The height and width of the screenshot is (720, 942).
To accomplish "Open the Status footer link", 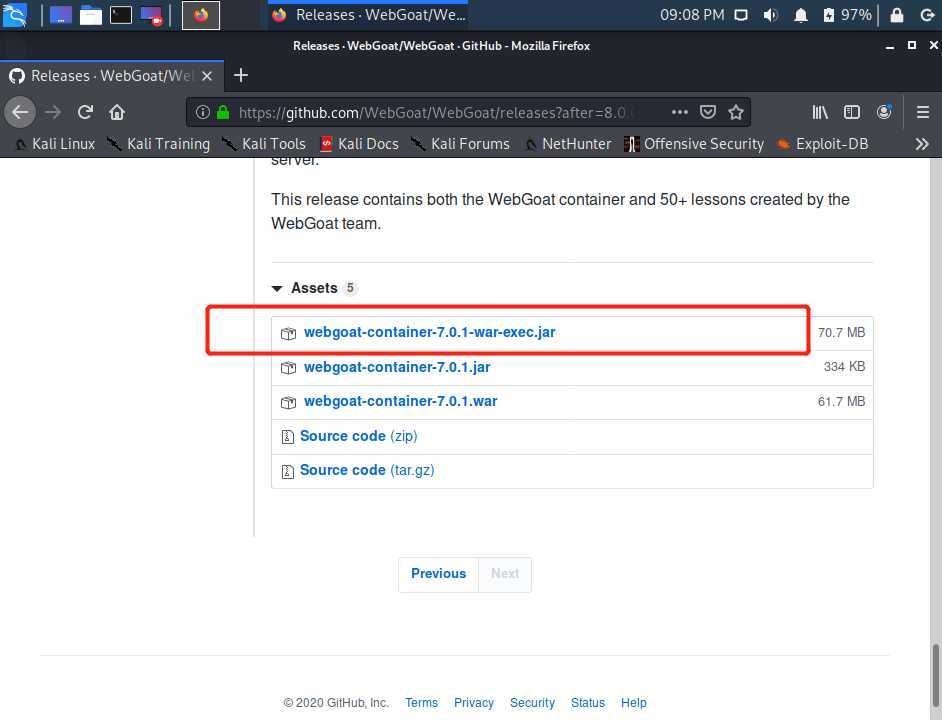I will (x=588, y=703).
